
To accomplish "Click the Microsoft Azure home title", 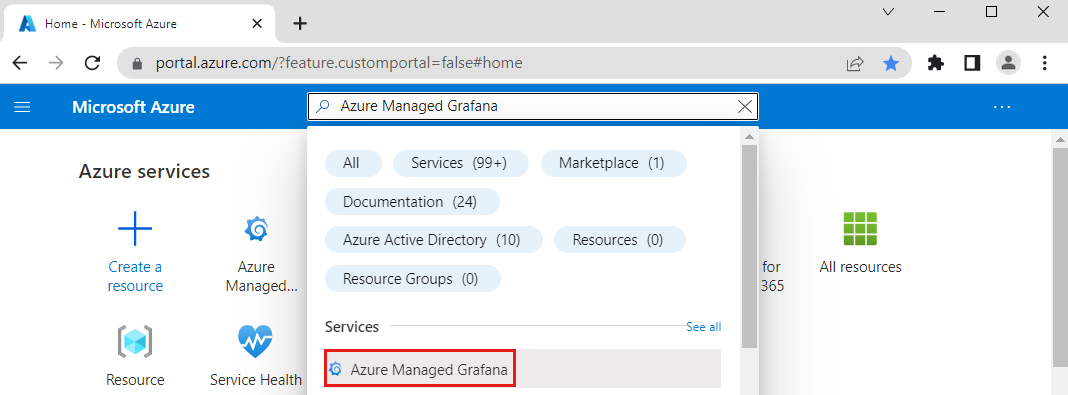I will [x=134, y=107].
